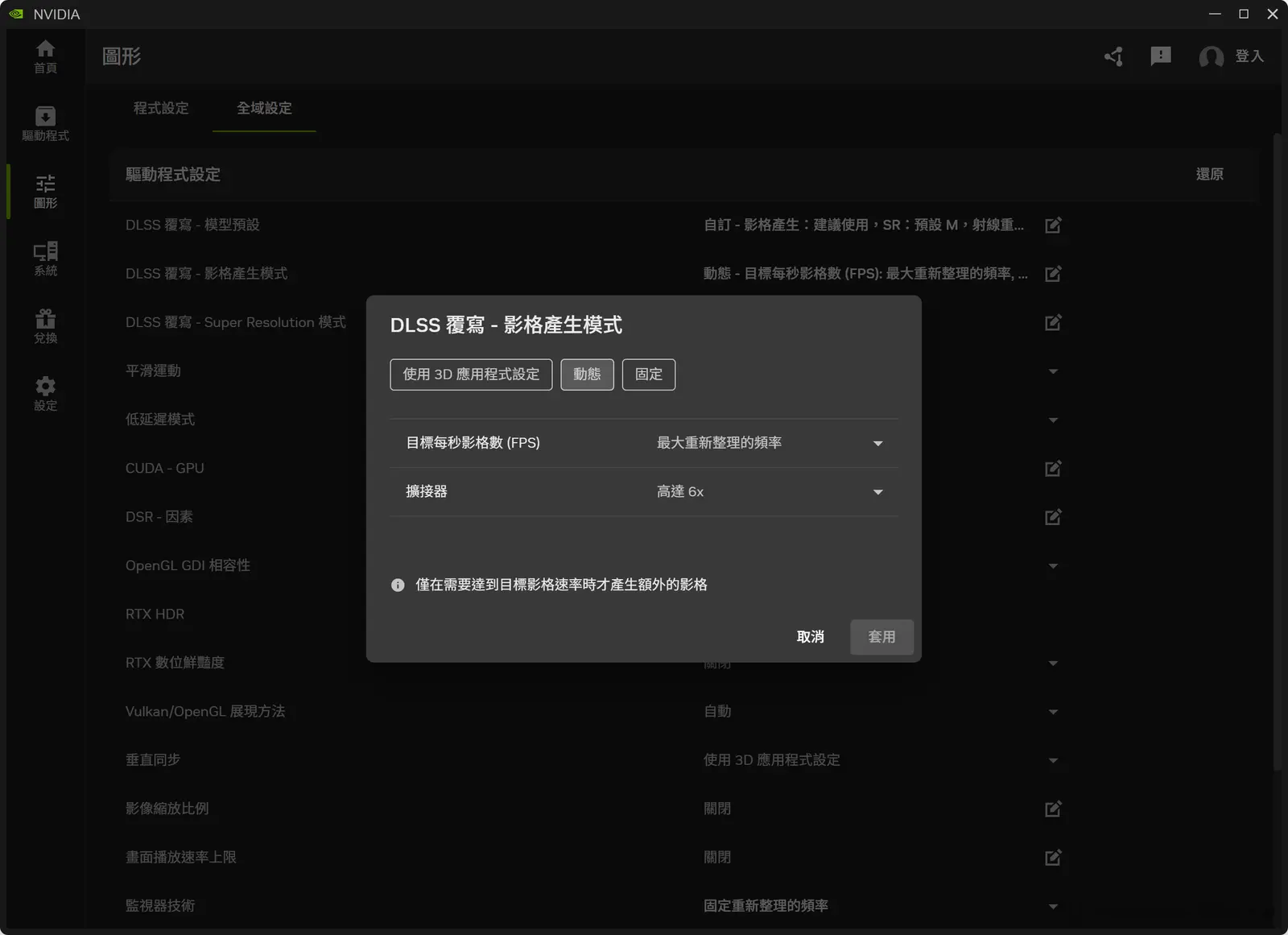Click the RTX HDR row label
The height and width of the screenshot is (935, 1288).
(x=155, y=614)
